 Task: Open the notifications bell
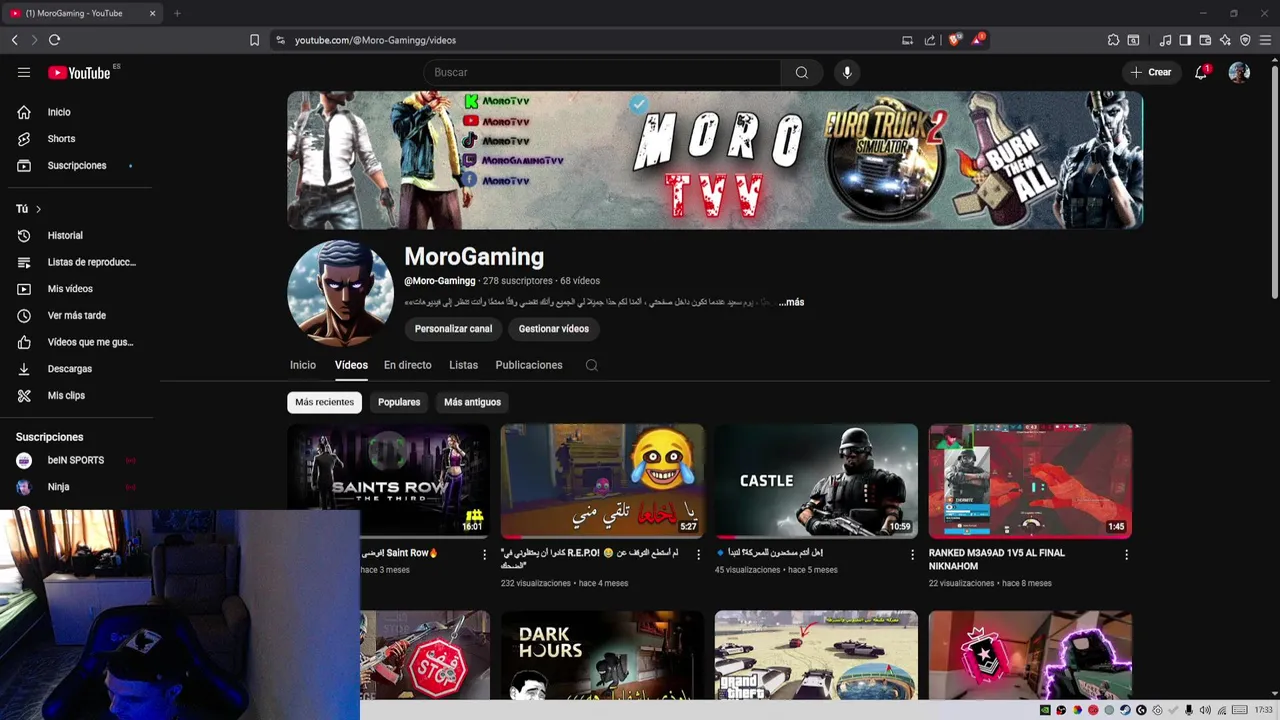tap(1201, 72)
